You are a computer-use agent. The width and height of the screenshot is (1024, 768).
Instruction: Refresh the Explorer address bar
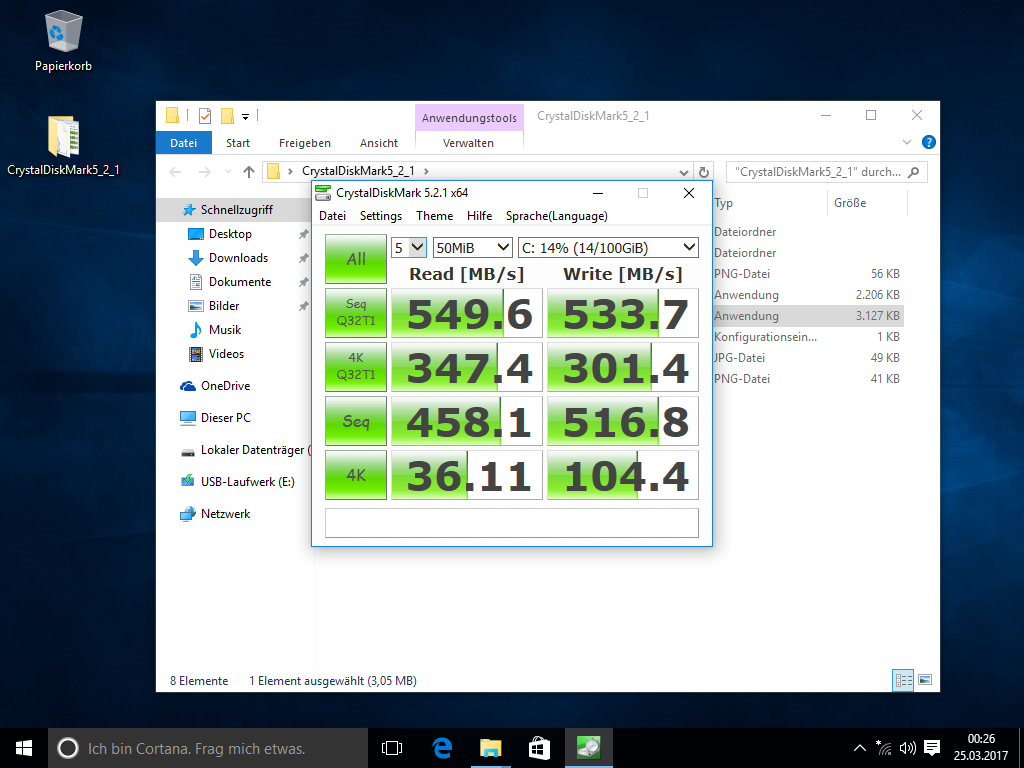[x=703, y=172]
